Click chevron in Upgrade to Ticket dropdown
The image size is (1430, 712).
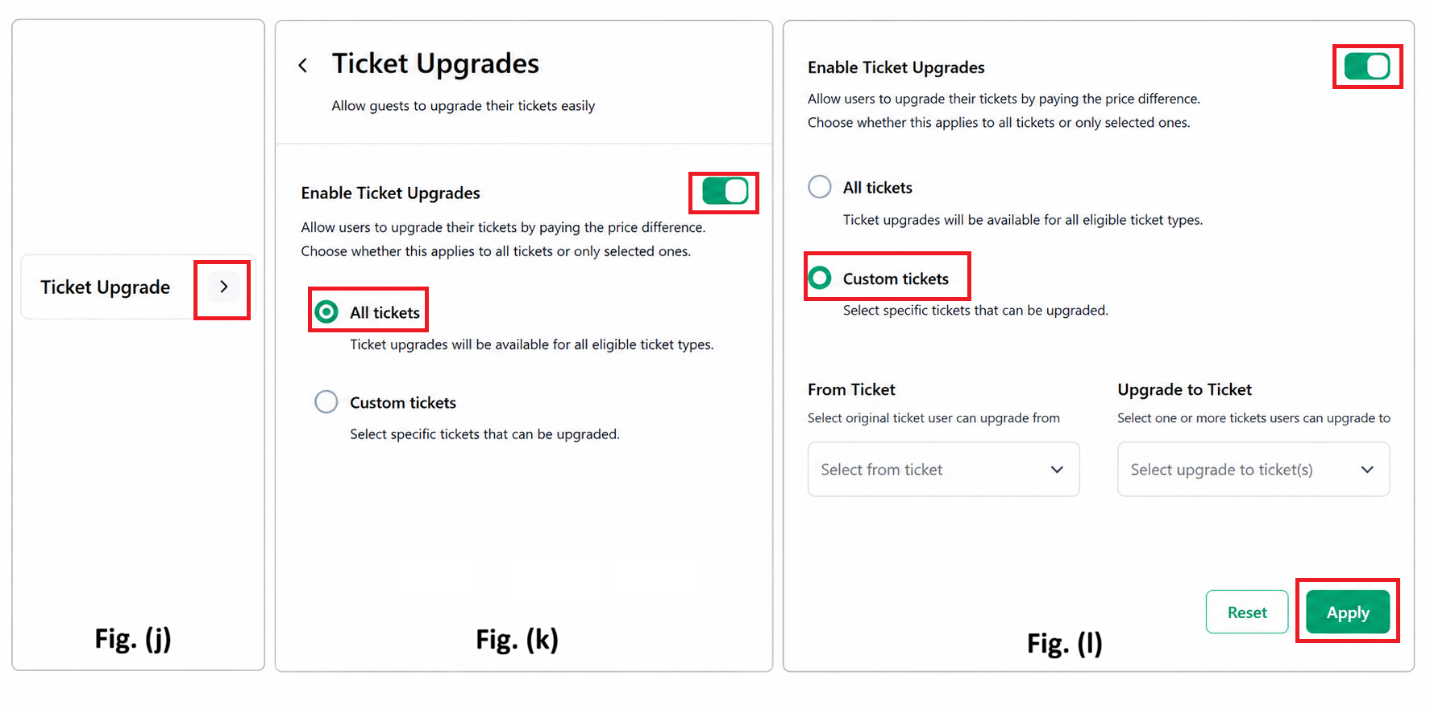pyautogui.click(x=1367, y=470)
